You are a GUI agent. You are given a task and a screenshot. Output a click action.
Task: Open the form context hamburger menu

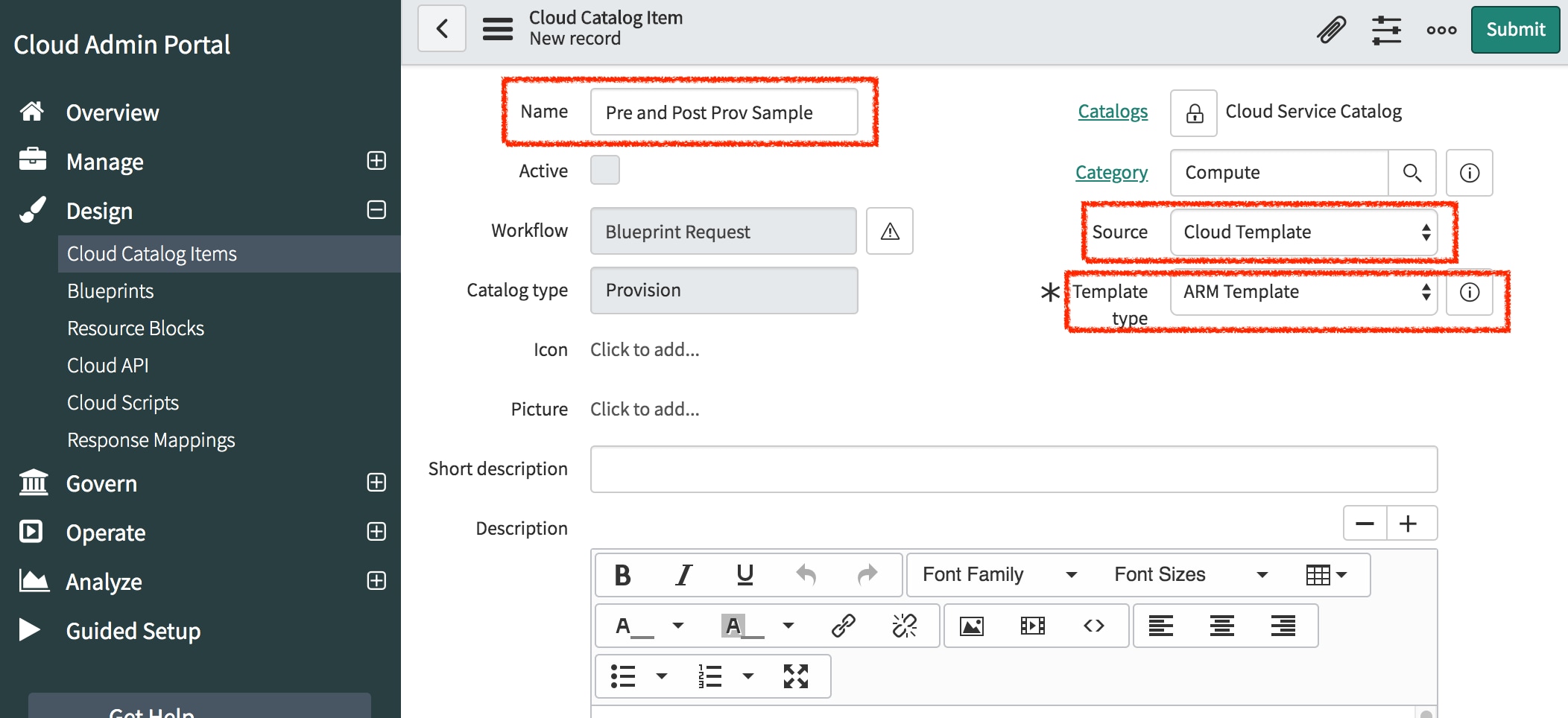point(497,29)
